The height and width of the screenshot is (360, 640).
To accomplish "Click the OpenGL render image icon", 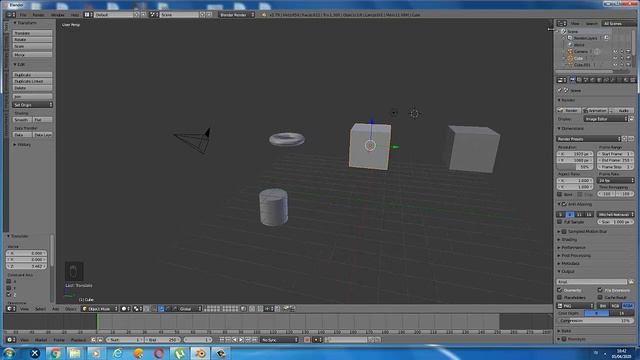I will (x=286, y=309).
